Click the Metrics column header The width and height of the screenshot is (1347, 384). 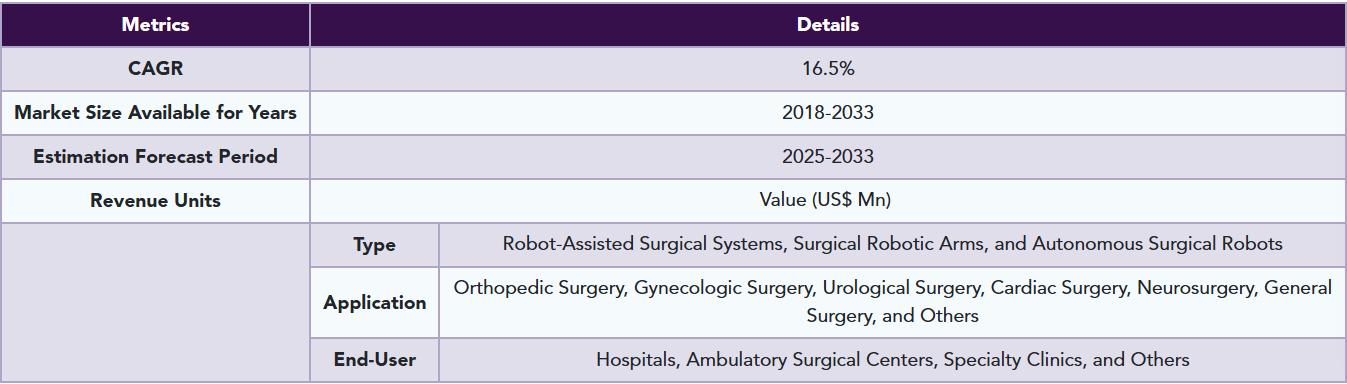(155, 25)
